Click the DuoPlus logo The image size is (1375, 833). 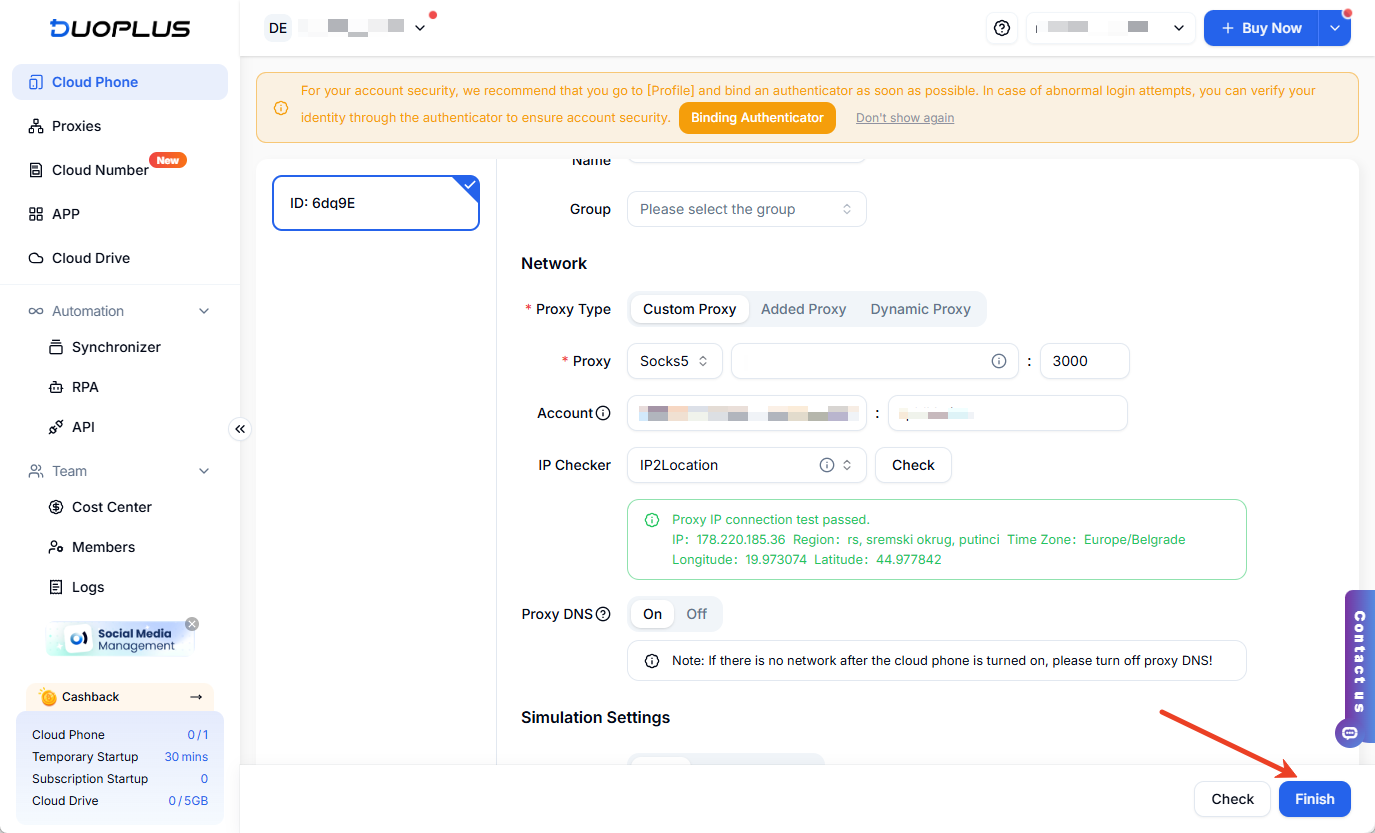tap(120, 28)
